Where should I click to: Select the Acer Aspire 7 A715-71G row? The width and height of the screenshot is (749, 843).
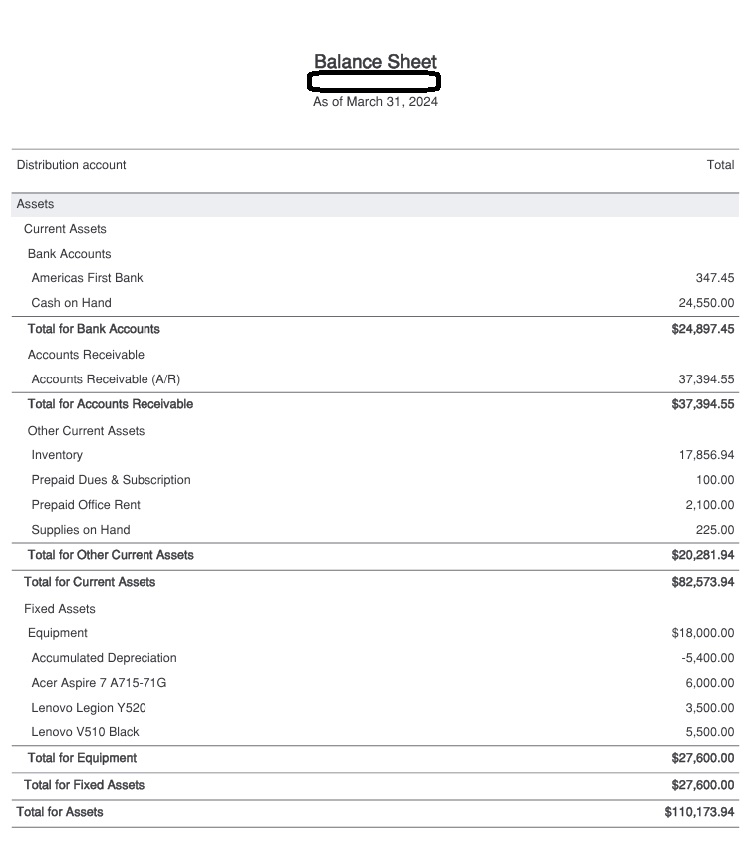point(99,683)
